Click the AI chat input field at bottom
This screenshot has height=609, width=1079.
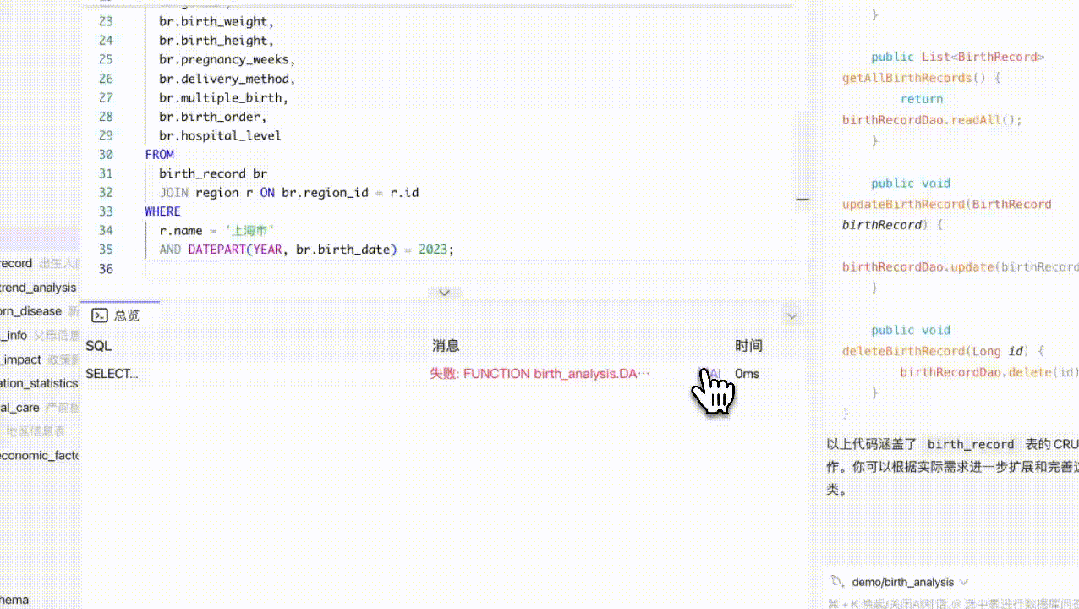[x=953, y=603]
